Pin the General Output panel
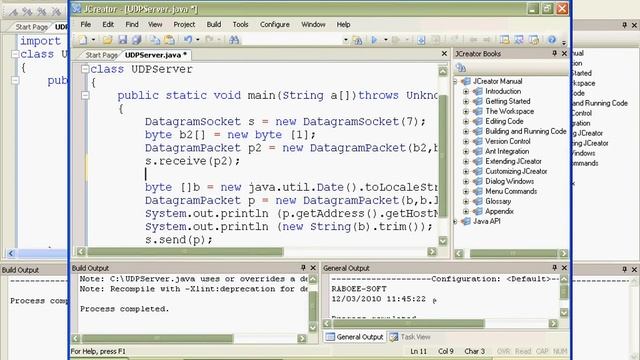 (x=554, y=268)
